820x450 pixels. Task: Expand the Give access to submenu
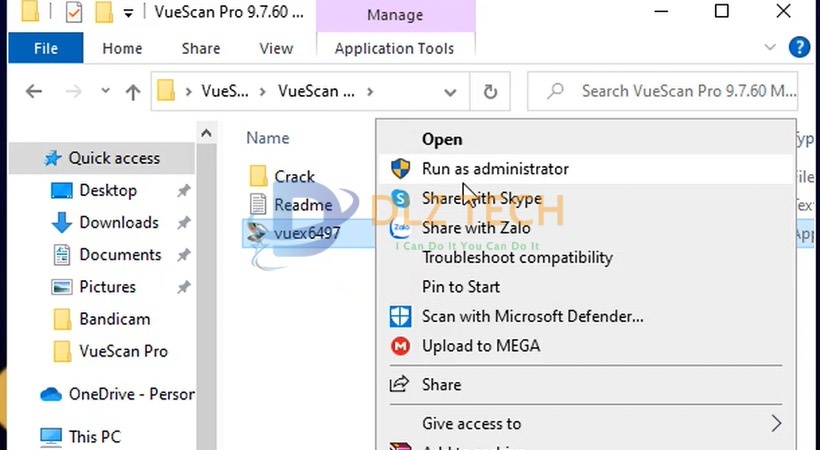tap(776, 423)
